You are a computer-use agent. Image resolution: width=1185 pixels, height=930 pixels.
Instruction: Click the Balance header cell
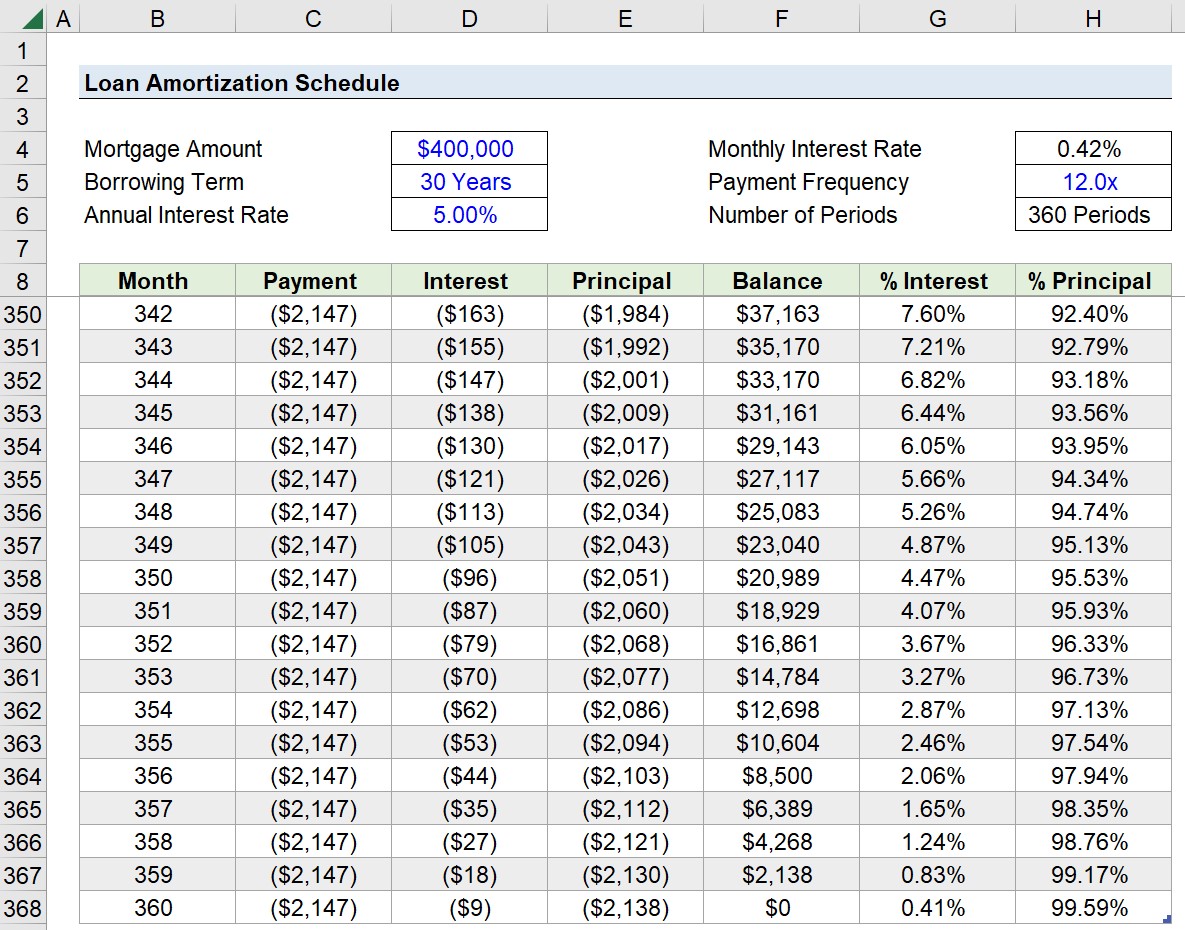[x=780, y=281]
